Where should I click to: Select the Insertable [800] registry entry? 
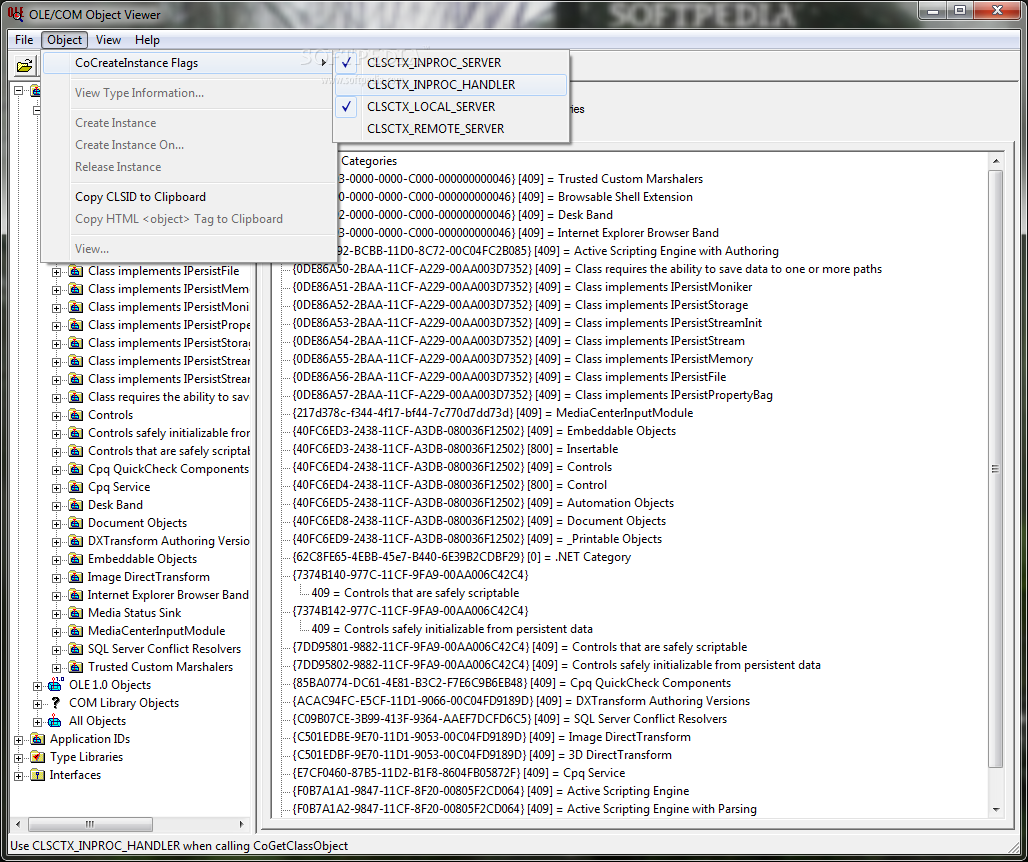coord(455,449)
